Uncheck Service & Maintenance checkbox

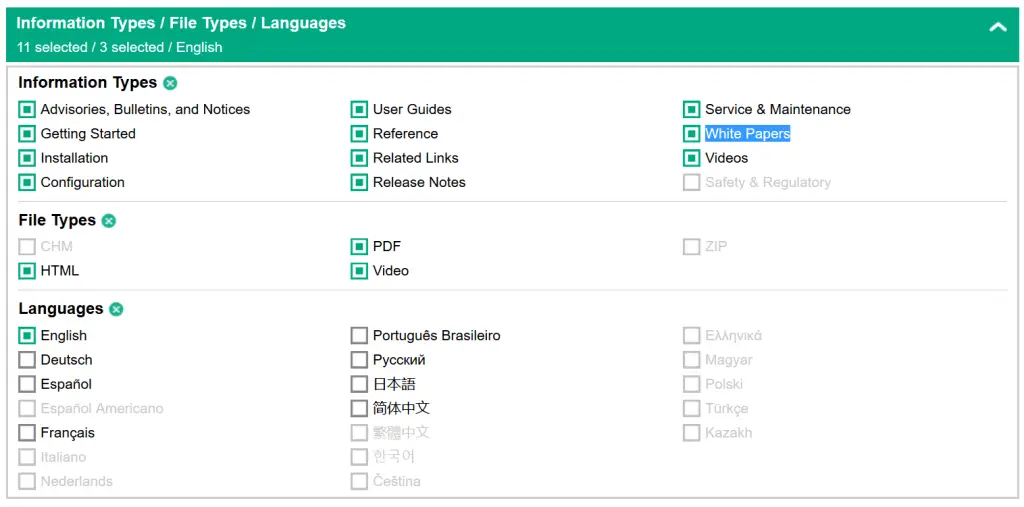tap(692, 110)
